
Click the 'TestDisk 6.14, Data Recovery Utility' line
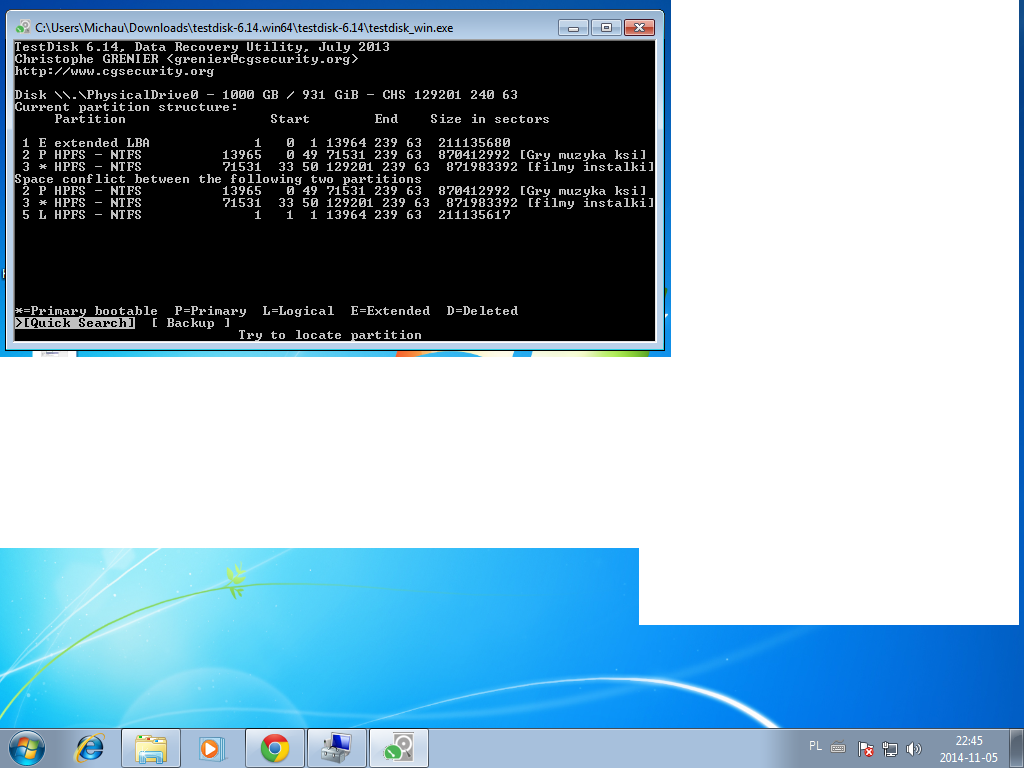tap(202, 46)
